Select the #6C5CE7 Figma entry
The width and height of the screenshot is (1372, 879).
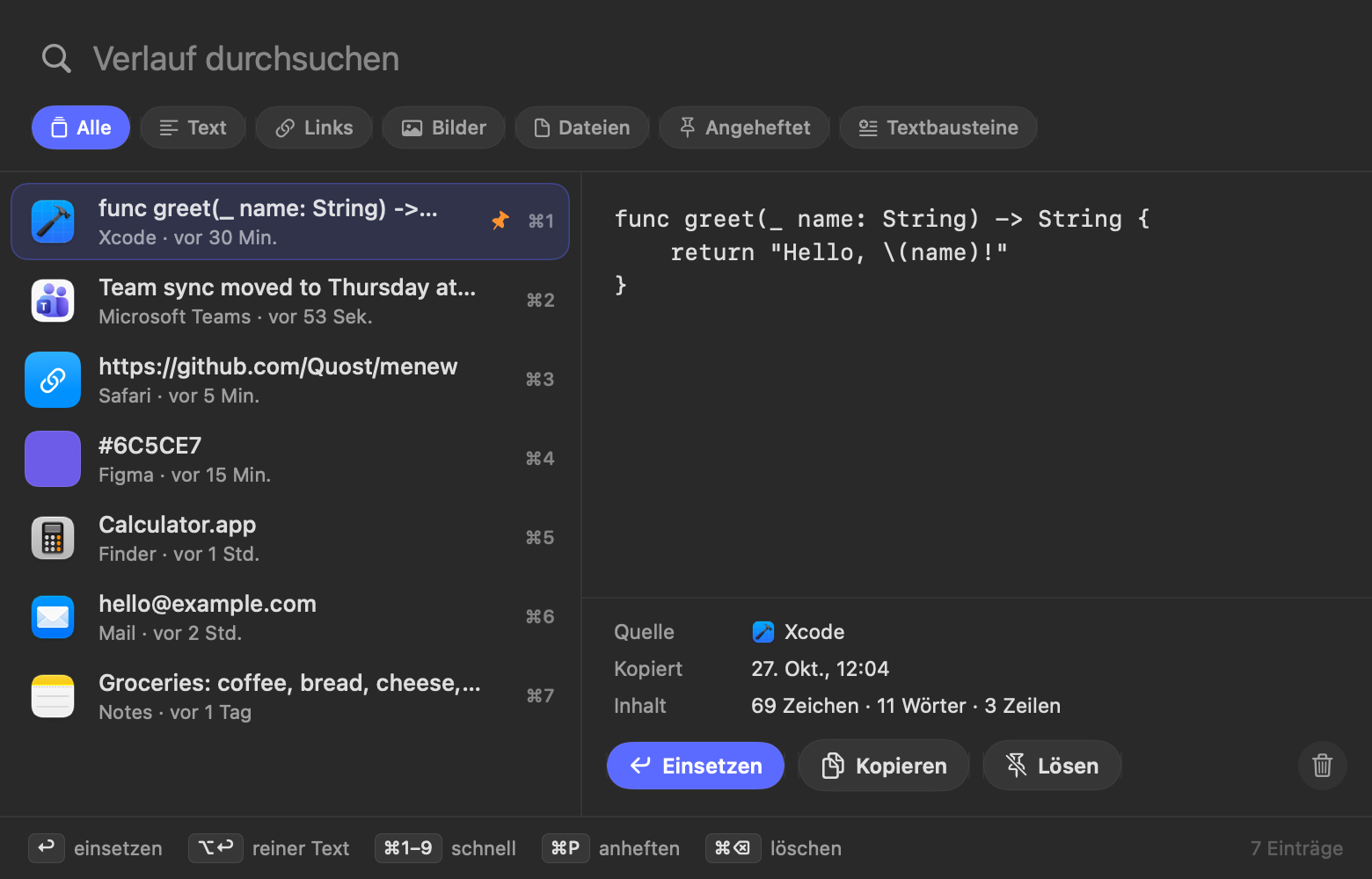pos(290,459)
